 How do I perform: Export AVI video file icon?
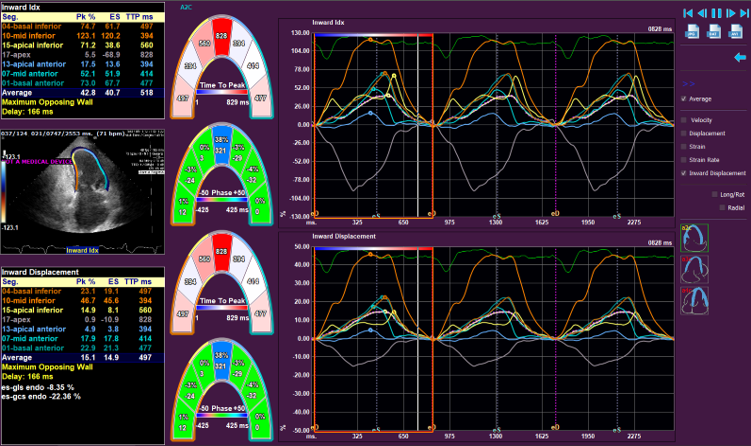[736, 34]
